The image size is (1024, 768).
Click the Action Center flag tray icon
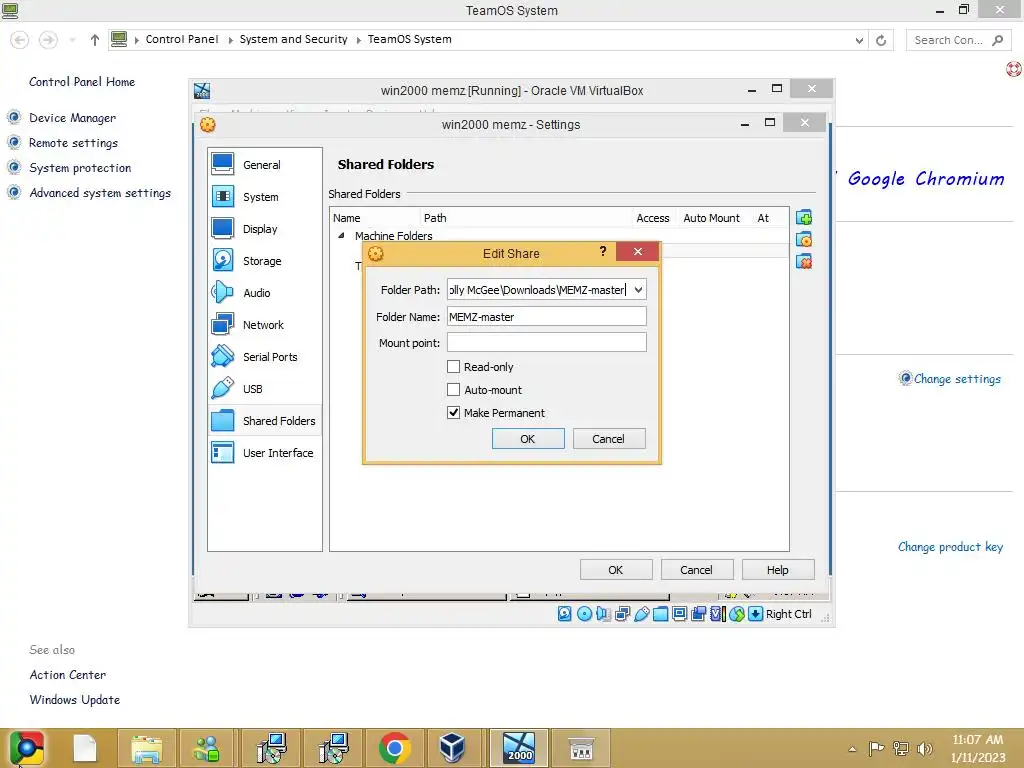point(876,748)
